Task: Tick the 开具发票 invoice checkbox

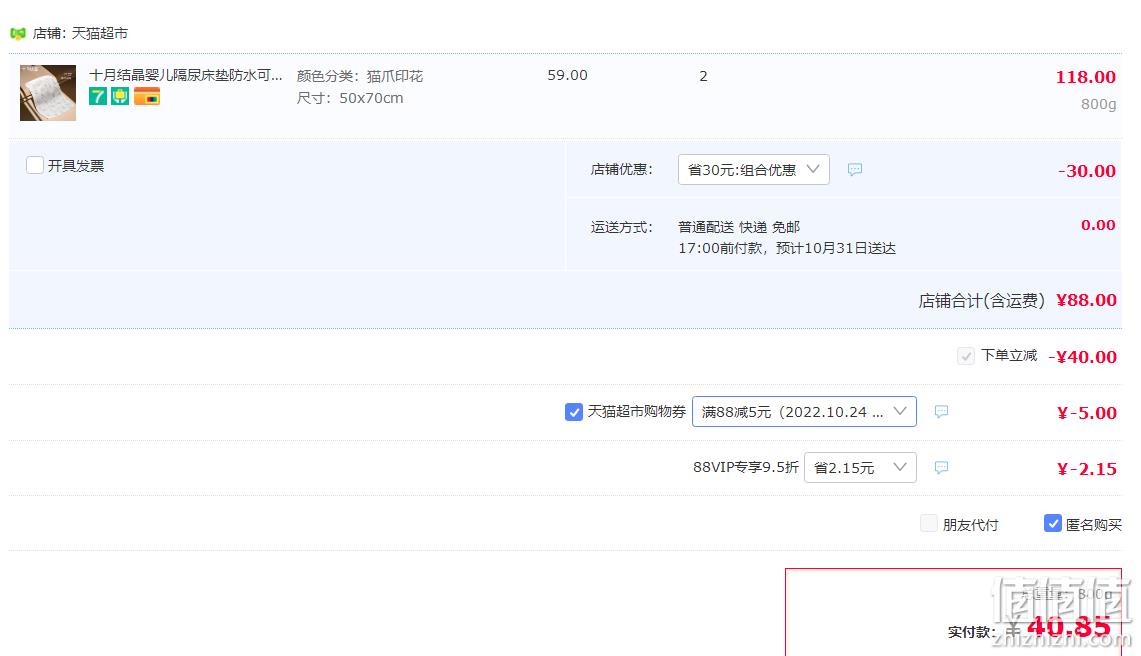Action: pos(35,165)
